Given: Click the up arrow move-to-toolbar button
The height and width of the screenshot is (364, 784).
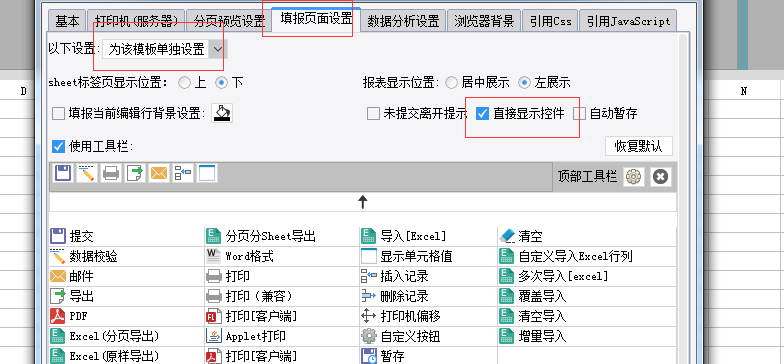Looking at the screenshot, I should point(363,202).
